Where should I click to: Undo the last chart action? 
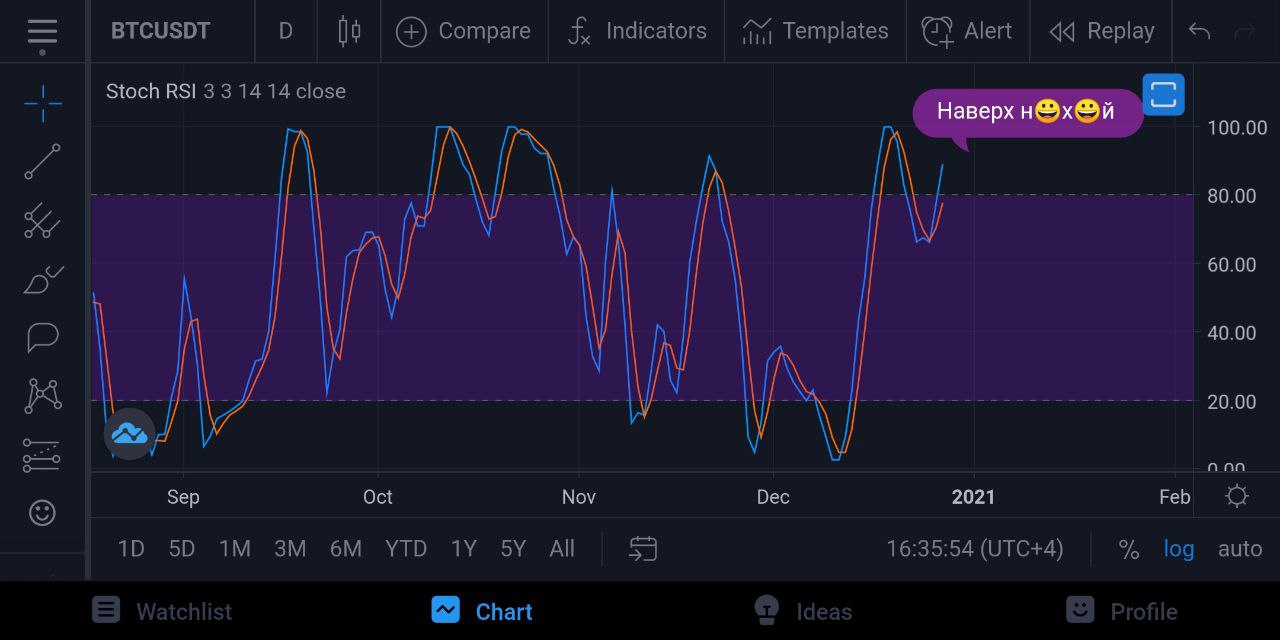tap(1199, 31)
